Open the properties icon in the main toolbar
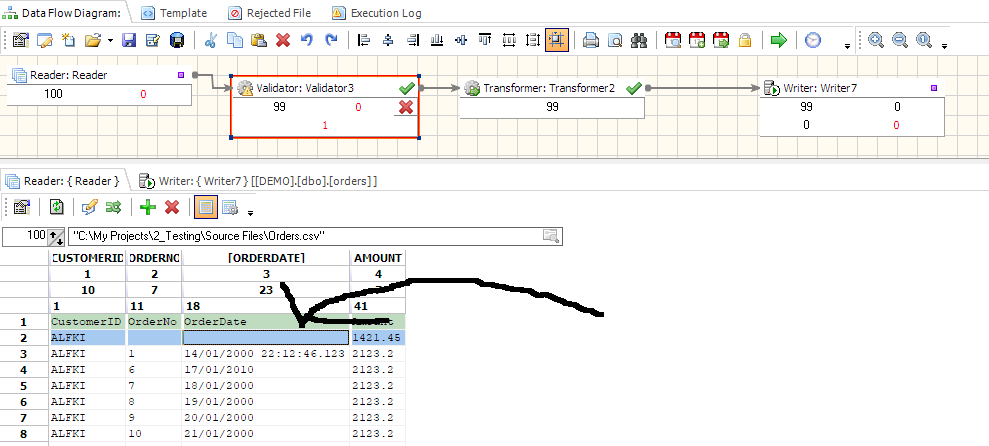The image size is (989, 446). (21, 40)
